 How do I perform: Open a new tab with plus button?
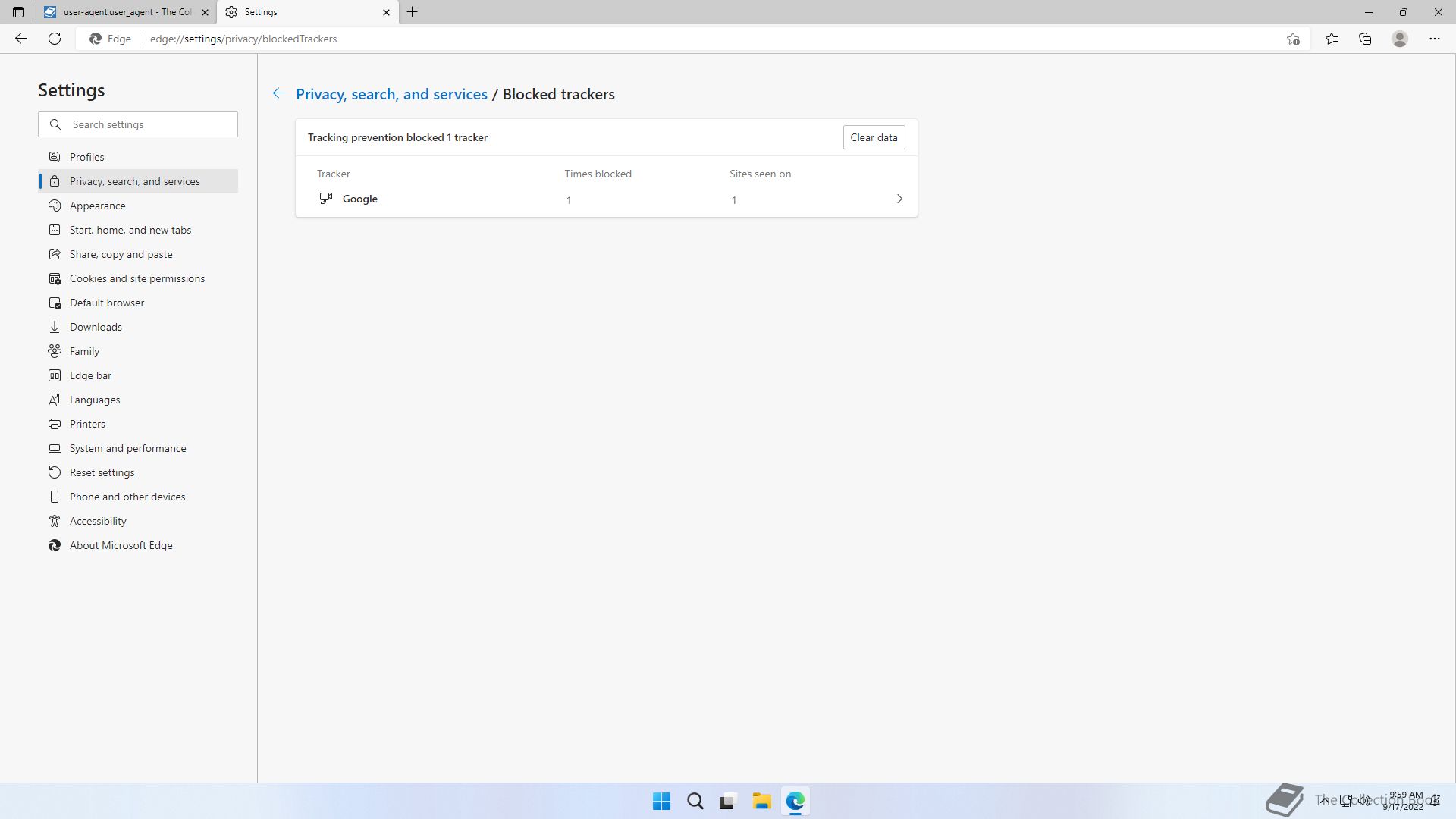413,12
